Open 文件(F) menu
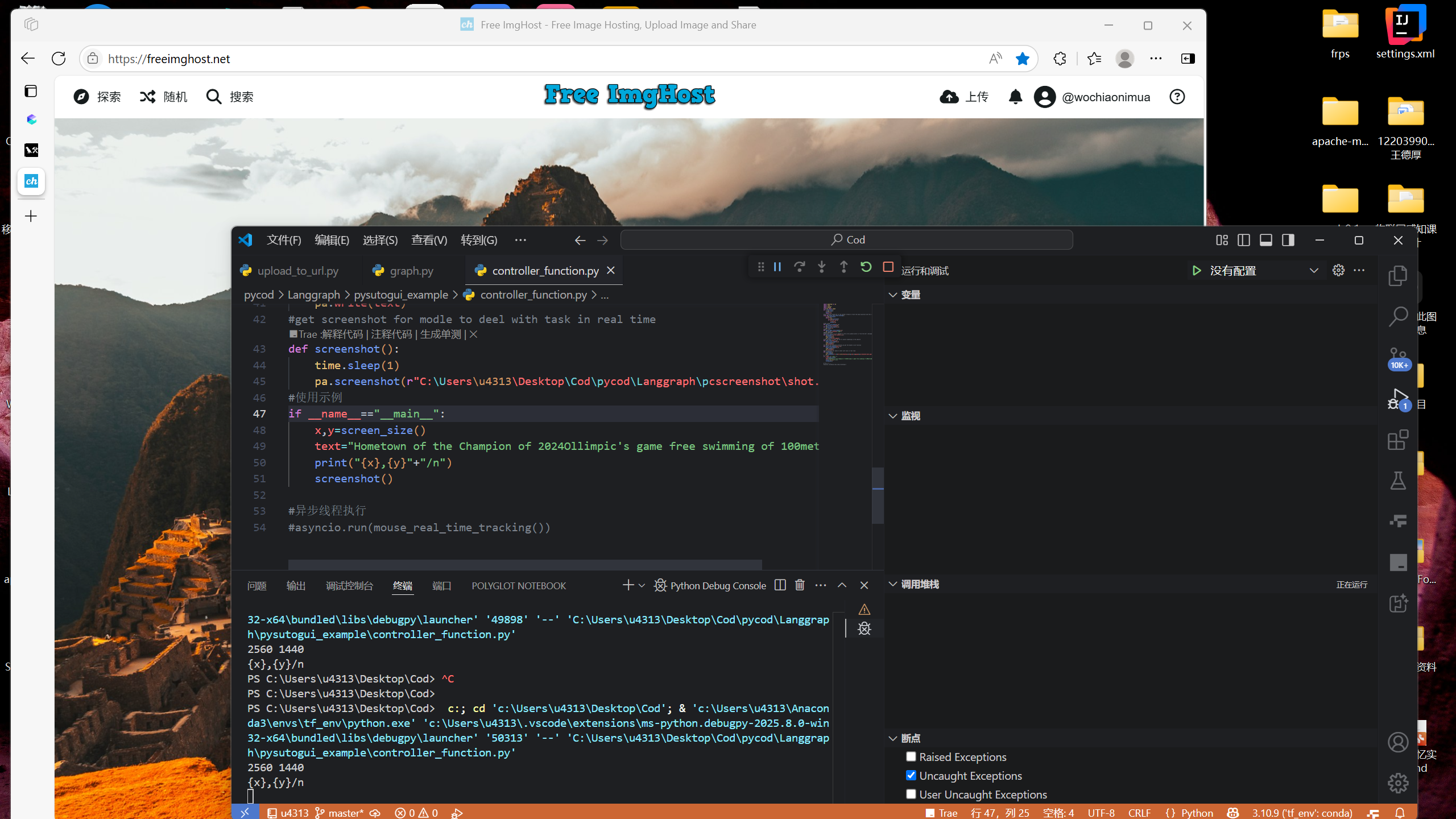Image resolution: width=1456 pixels, height=819 pixels. (284, 240)
